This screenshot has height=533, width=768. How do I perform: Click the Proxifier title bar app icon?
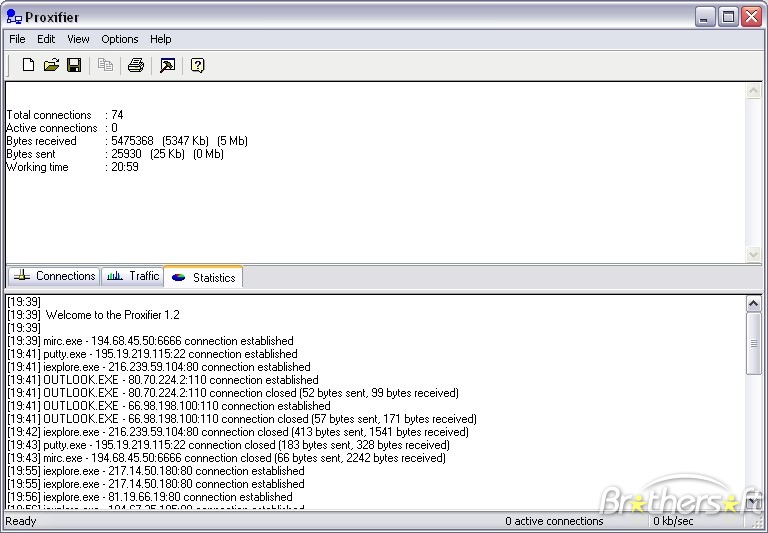coord(14,17)
